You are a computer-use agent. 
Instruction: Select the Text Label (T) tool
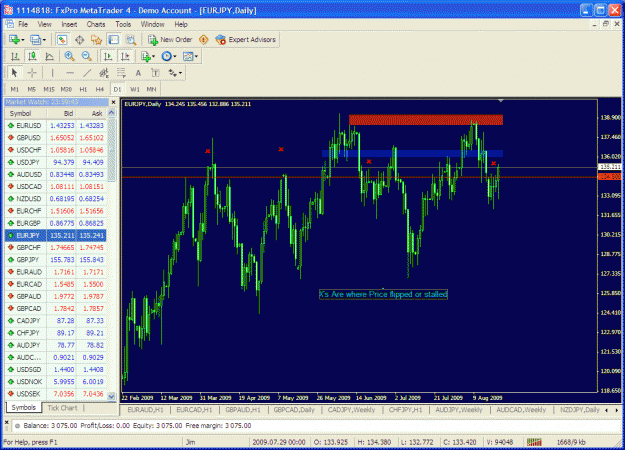[x=155, y=73]
